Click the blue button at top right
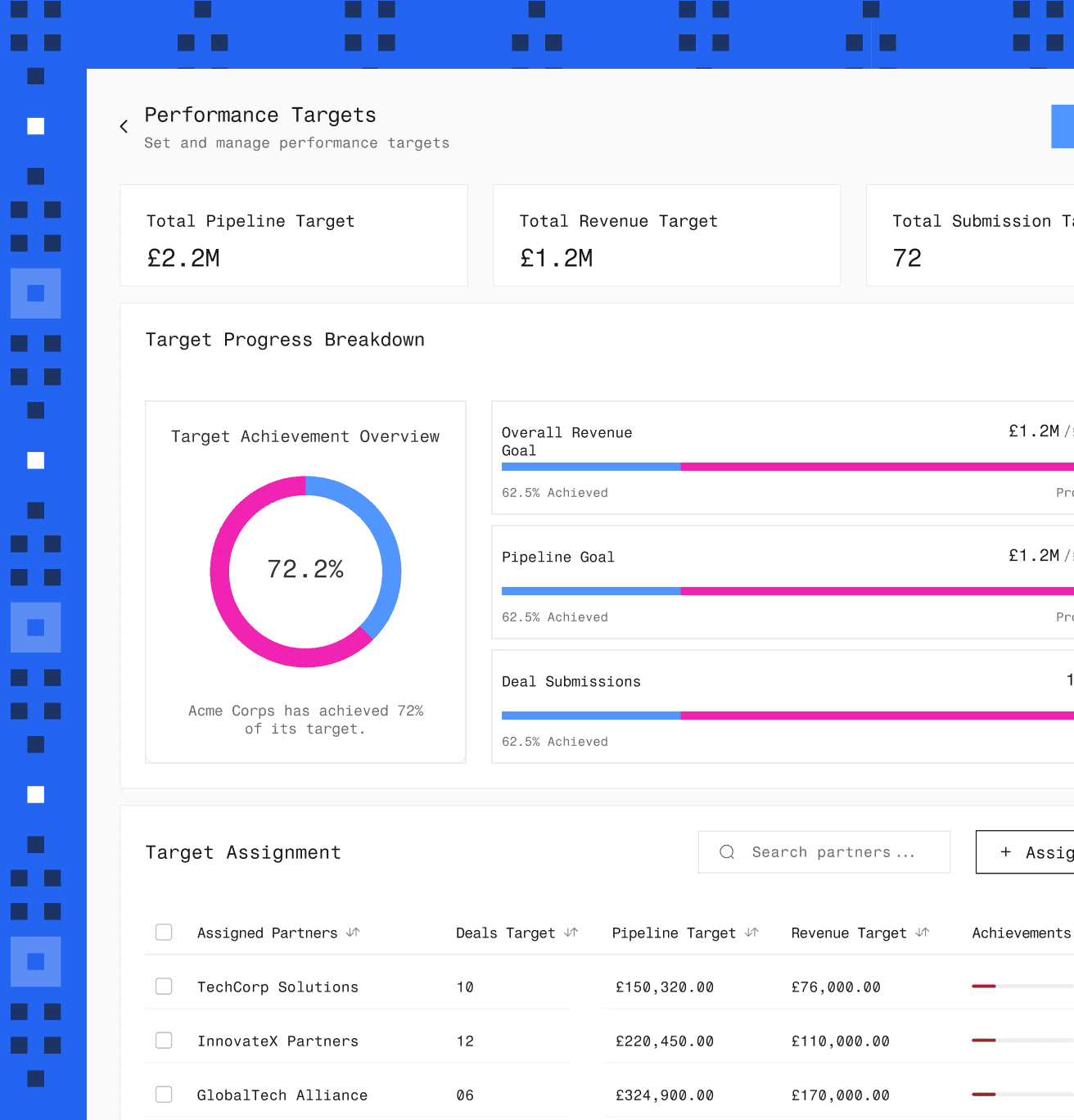The height and width of the screenshot is (1120, 1074). coord(1062,126)
